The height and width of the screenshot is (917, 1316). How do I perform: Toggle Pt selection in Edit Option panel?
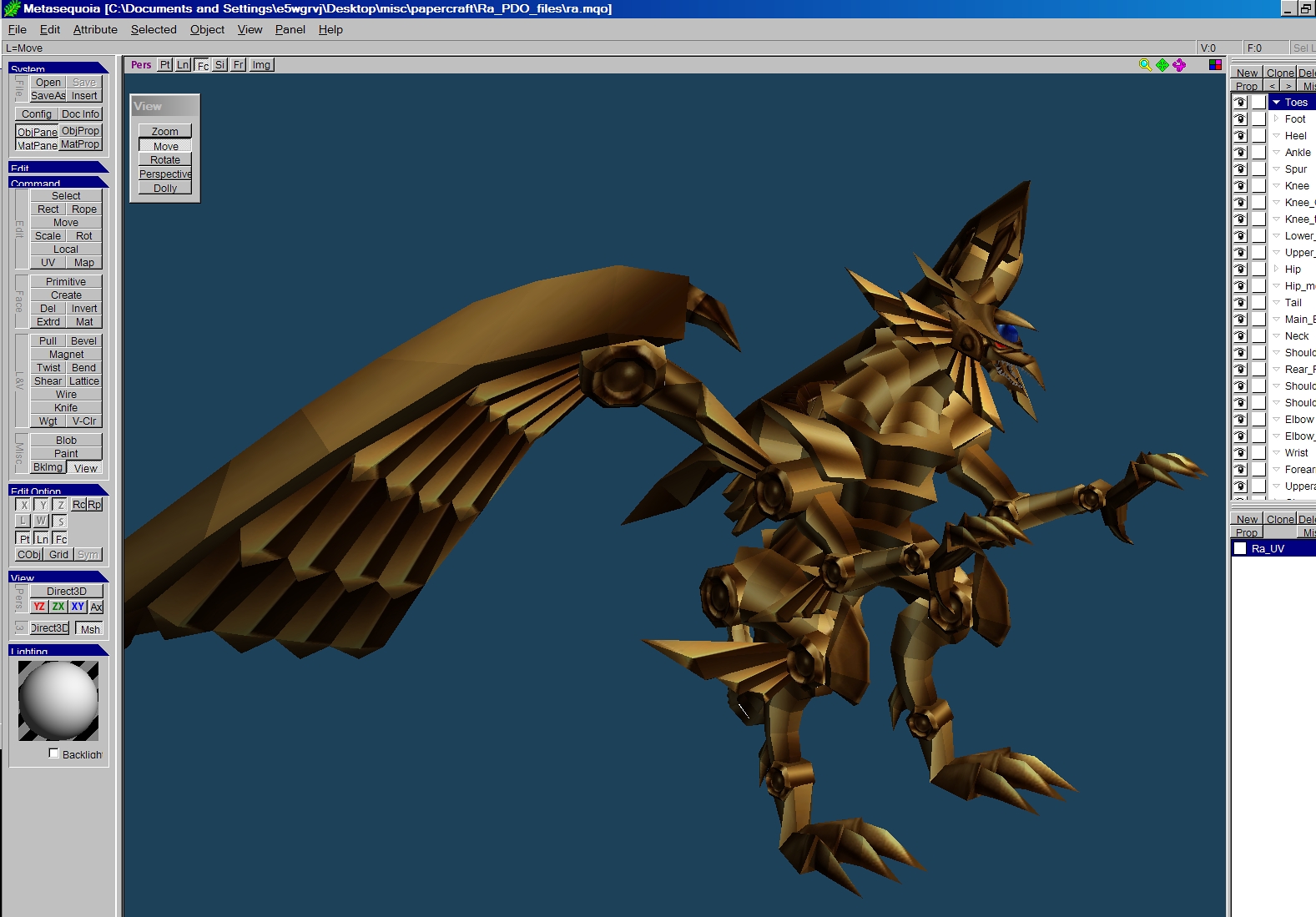[23, 538]
